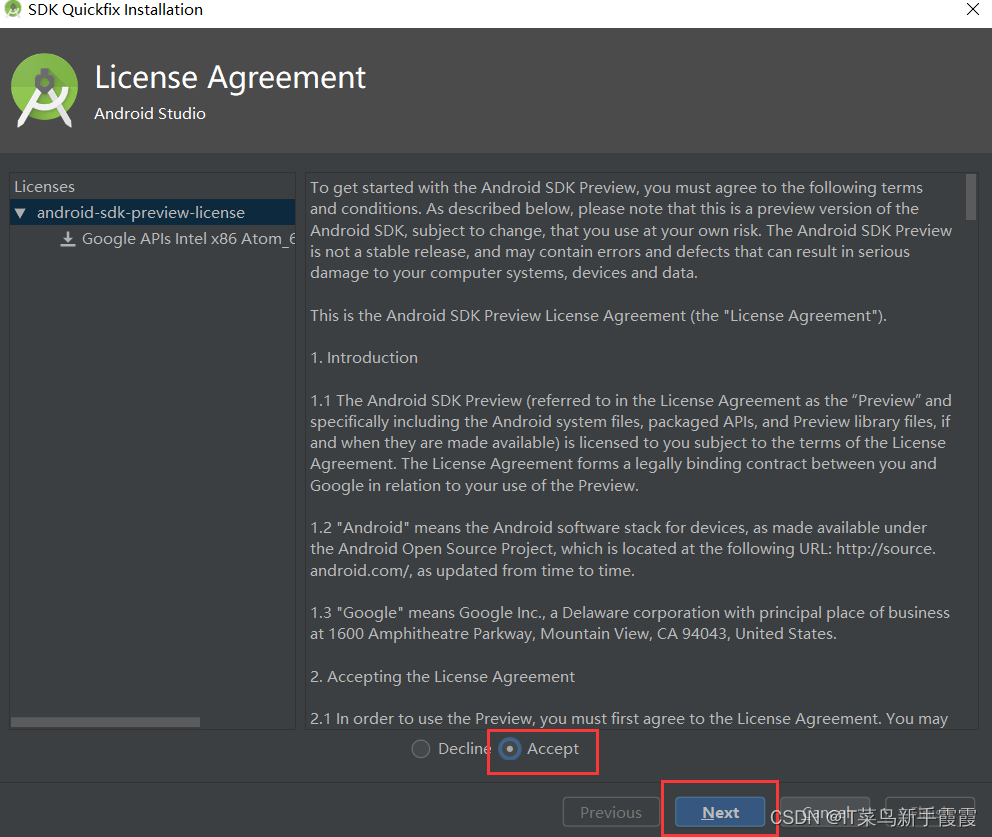Click the Previous button
This screenshot has width=992, height=837.
click(x=611, y=812)
